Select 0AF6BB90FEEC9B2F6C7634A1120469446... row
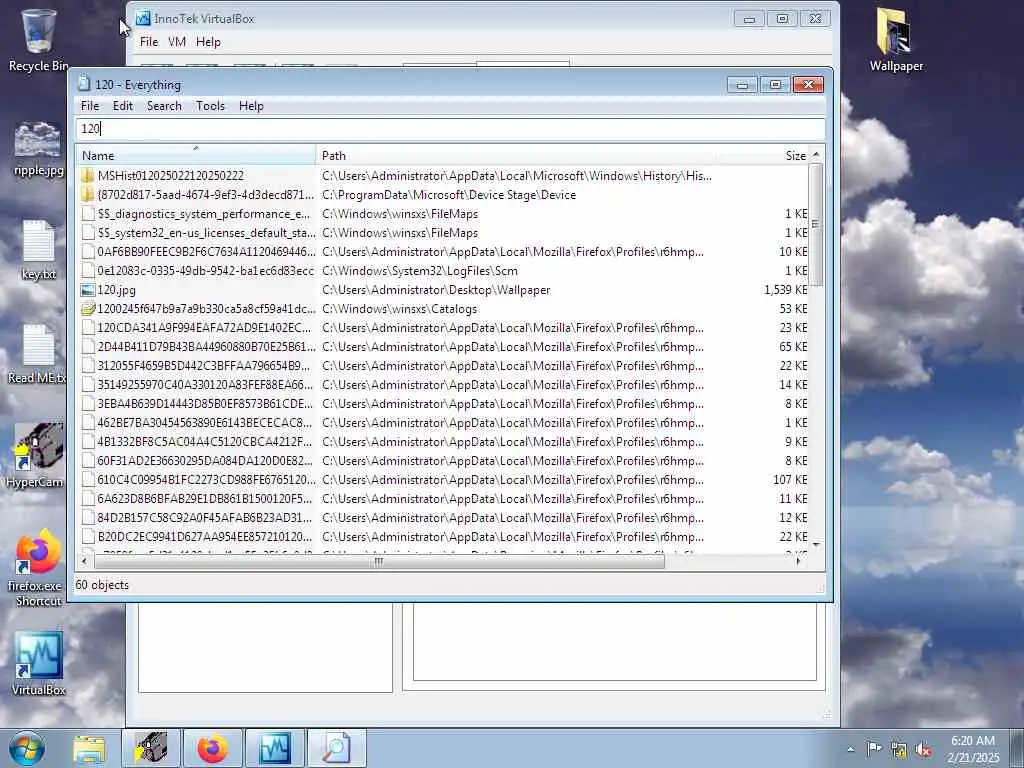The height and width of the screenshot is (768, 1024). click(x=443, y=251)
